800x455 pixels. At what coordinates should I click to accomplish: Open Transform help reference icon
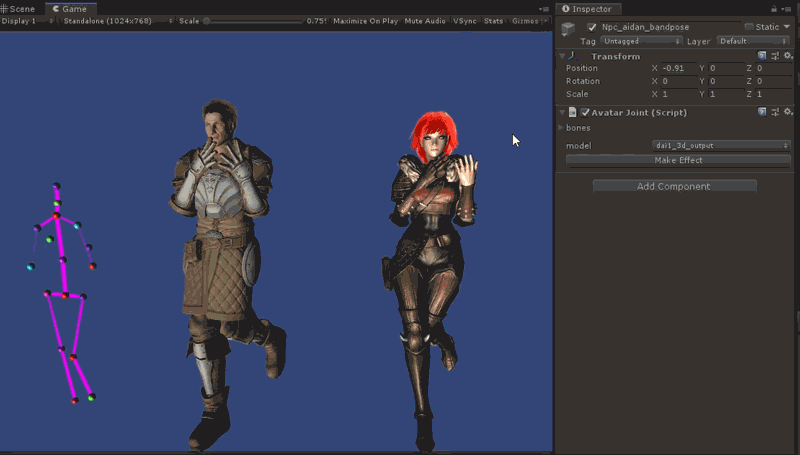click(x=762, y=56)
